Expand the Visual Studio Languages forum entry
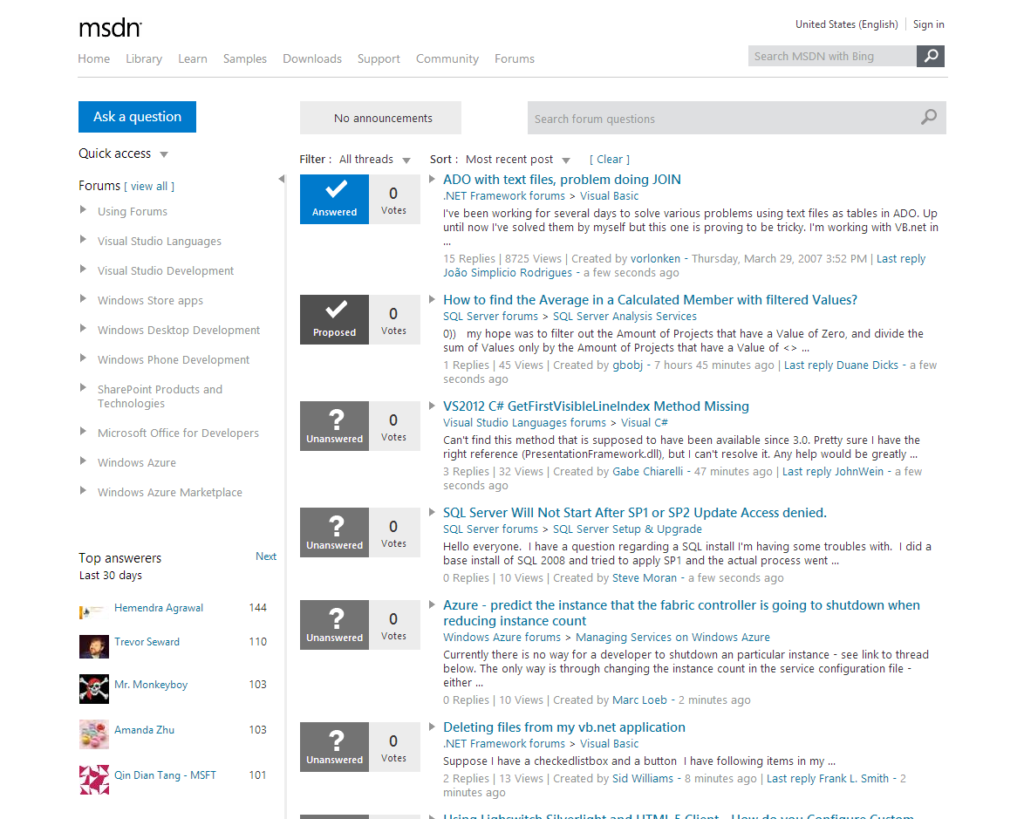 [83, 240]
